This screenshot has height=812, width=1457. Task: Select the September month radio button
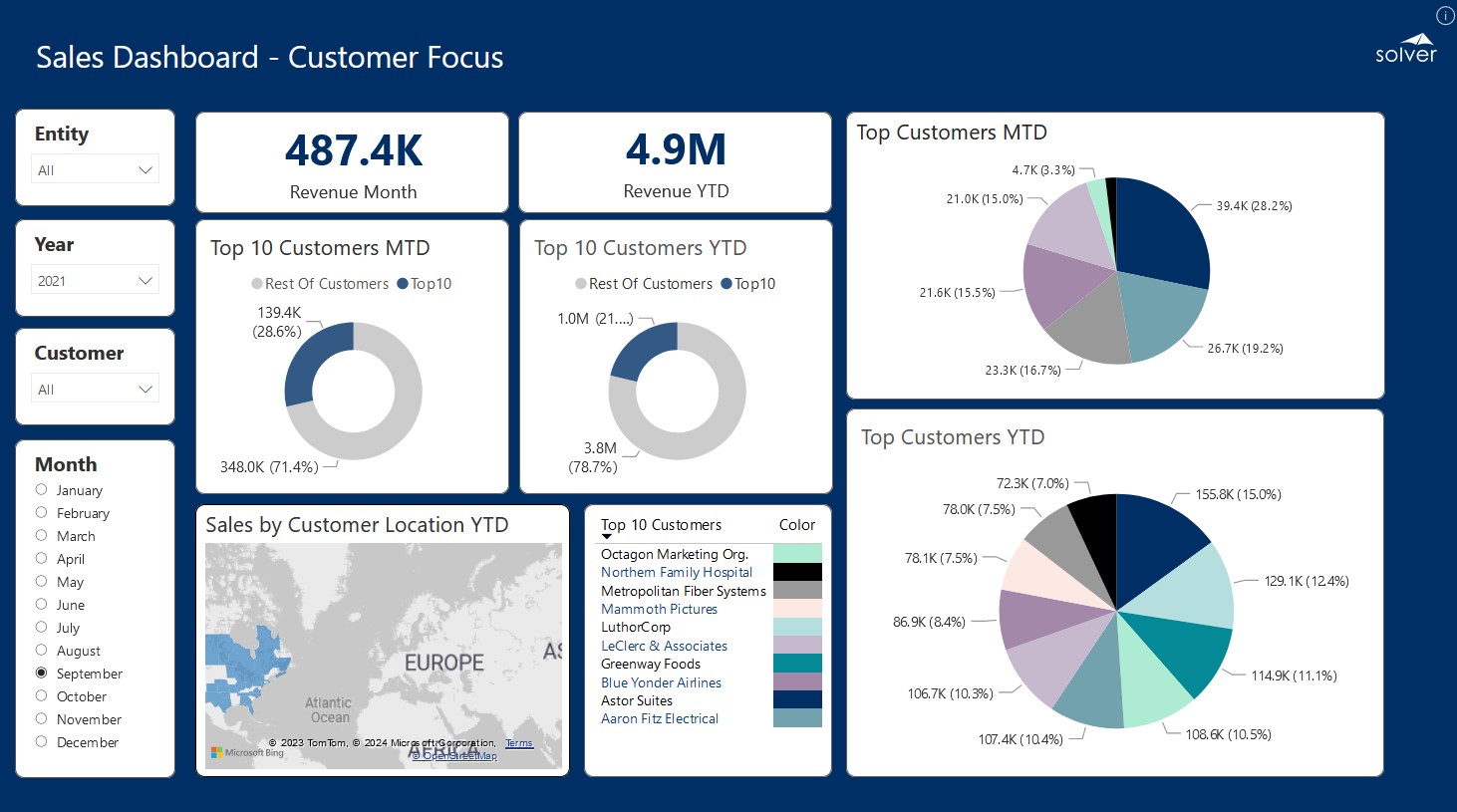click(x=42, y=674)
